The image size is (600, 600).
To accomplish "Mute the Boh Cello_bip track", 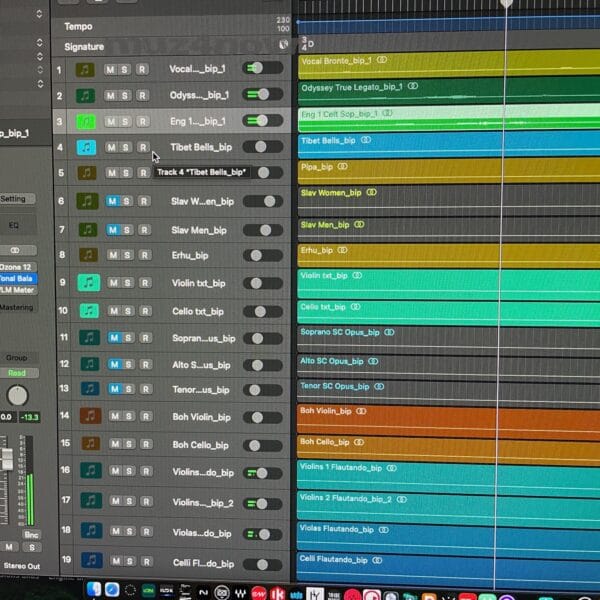I will (115, 444).
